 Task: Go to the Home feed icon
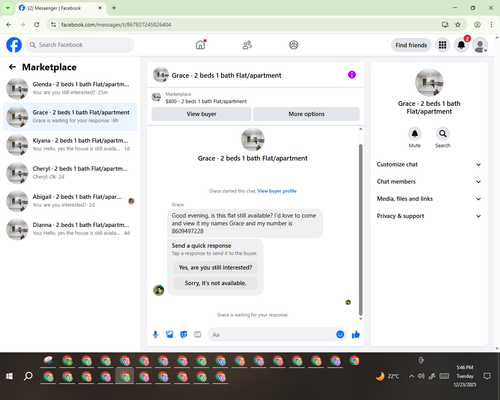tap(200, 45)
